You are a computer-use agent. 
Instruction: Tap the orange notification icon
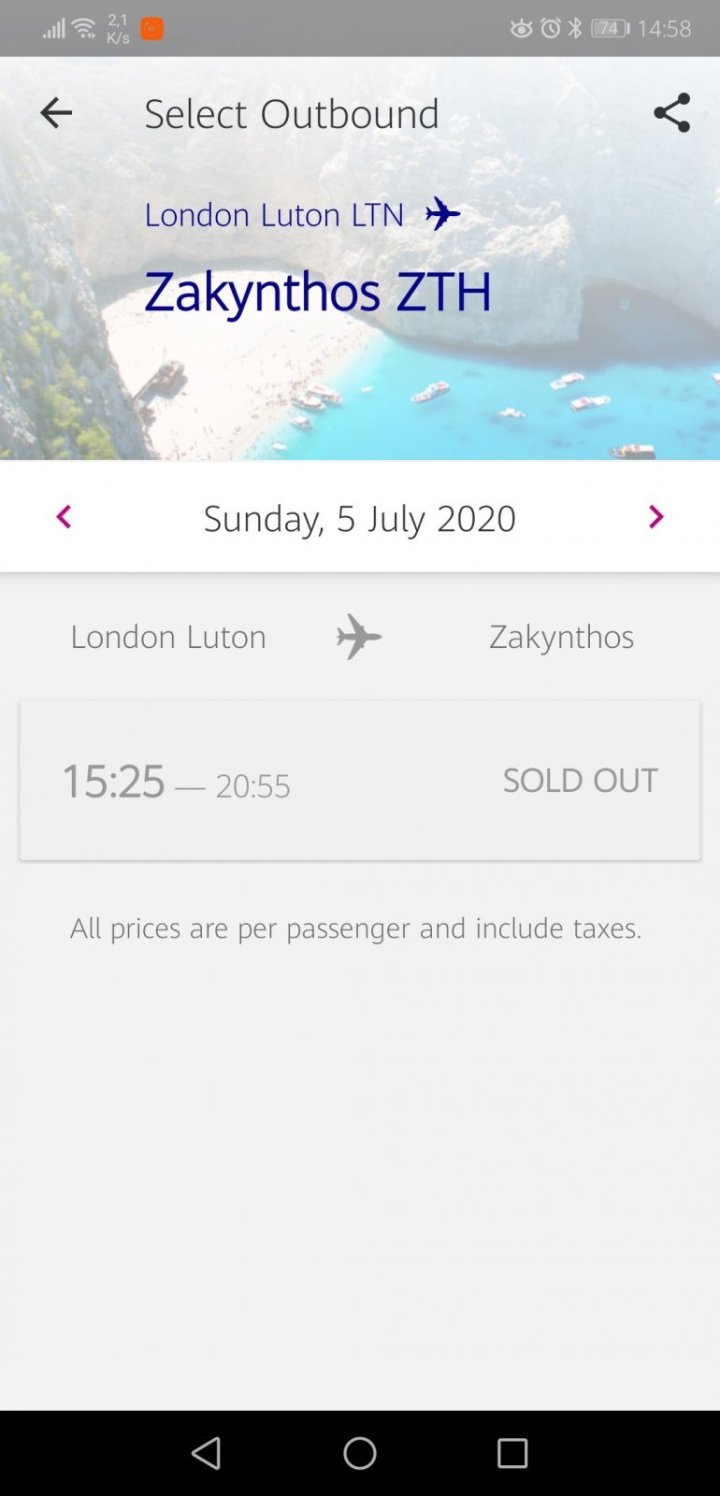(x=152, y=29)
